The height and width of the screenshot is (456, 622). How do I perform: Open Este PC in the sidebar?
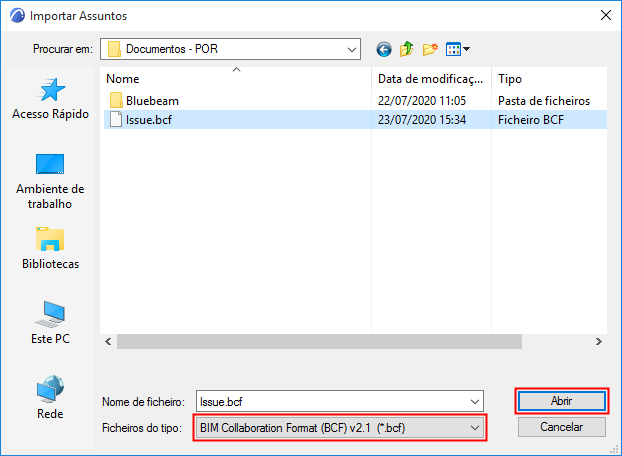pyautogui.click(x=50, y=323)
